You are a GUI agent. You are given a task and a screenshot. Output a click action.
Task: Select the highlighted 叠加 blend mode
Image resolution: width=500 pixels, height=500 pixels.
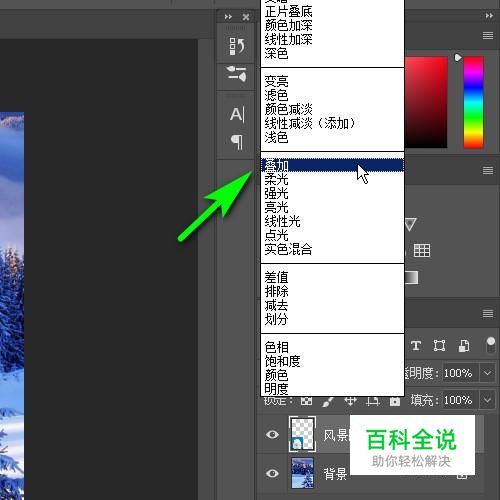[x=332, y=165]
